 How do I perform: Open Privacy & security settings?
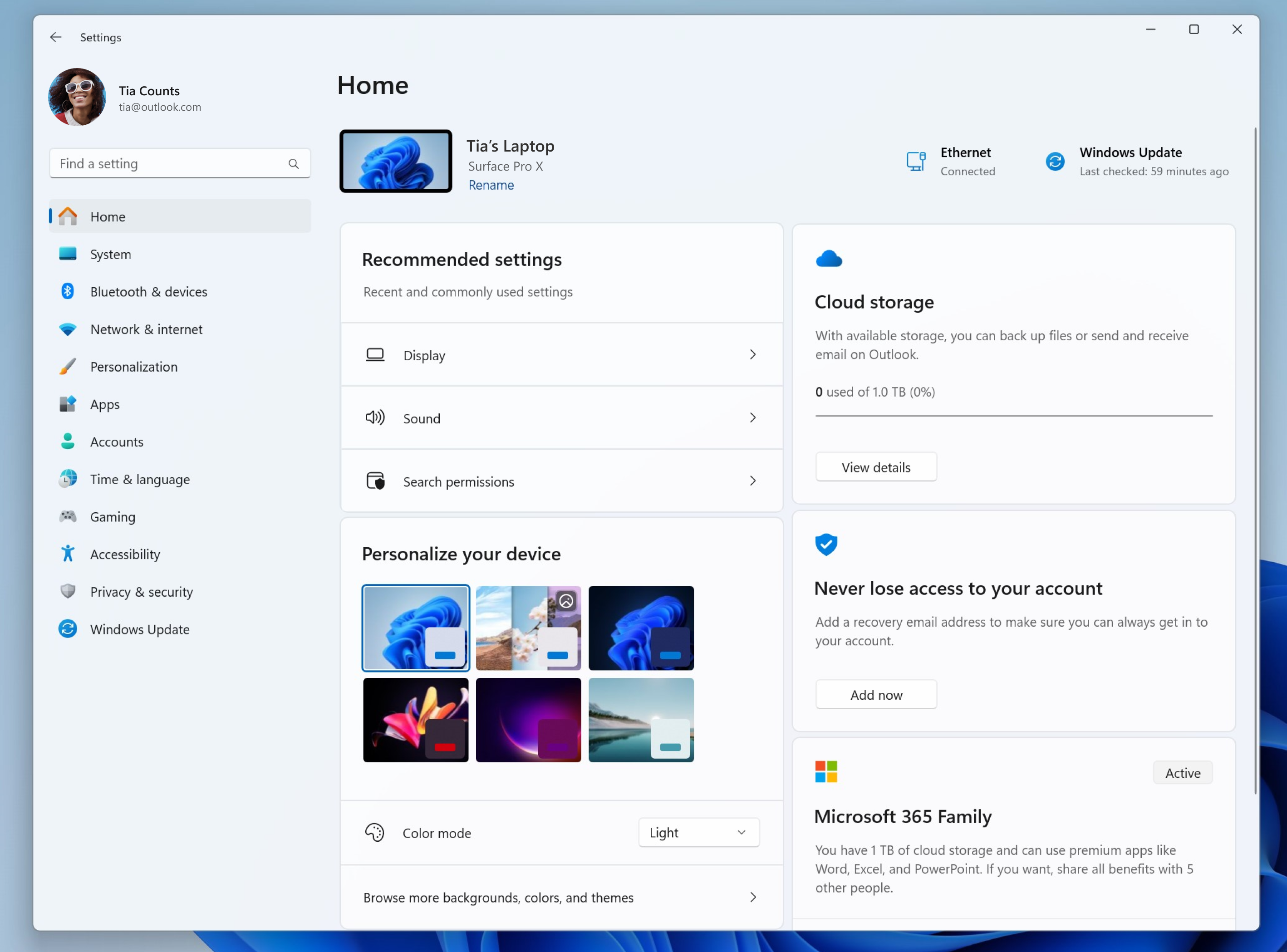coord(141,591)
